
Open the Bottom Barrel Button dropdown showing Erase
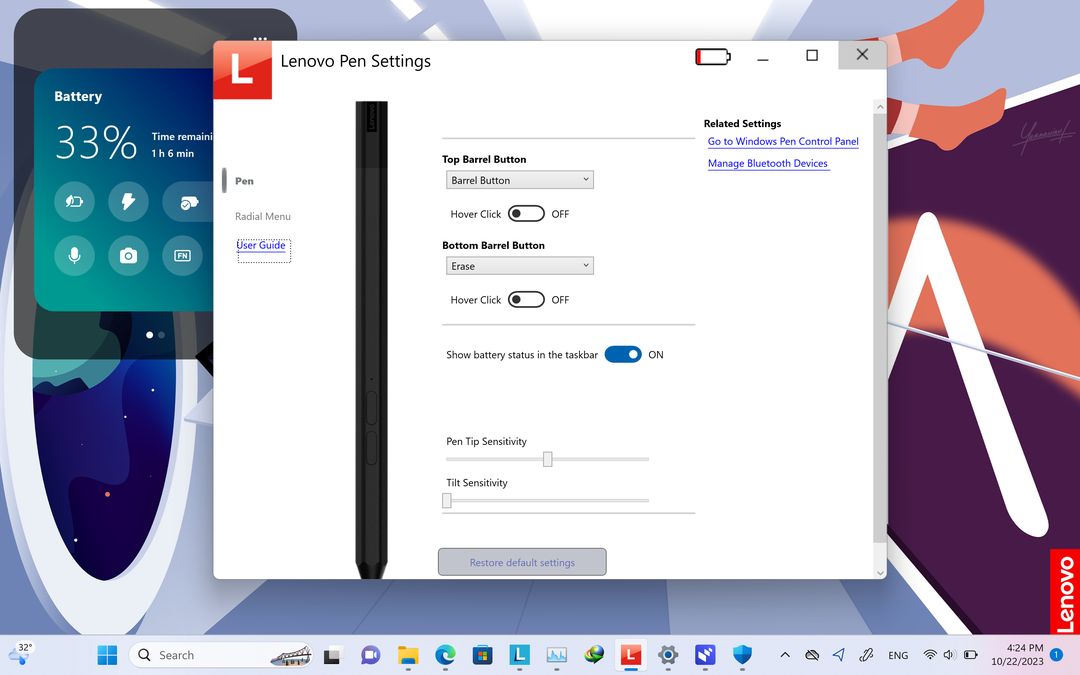[x=519, y=265]
